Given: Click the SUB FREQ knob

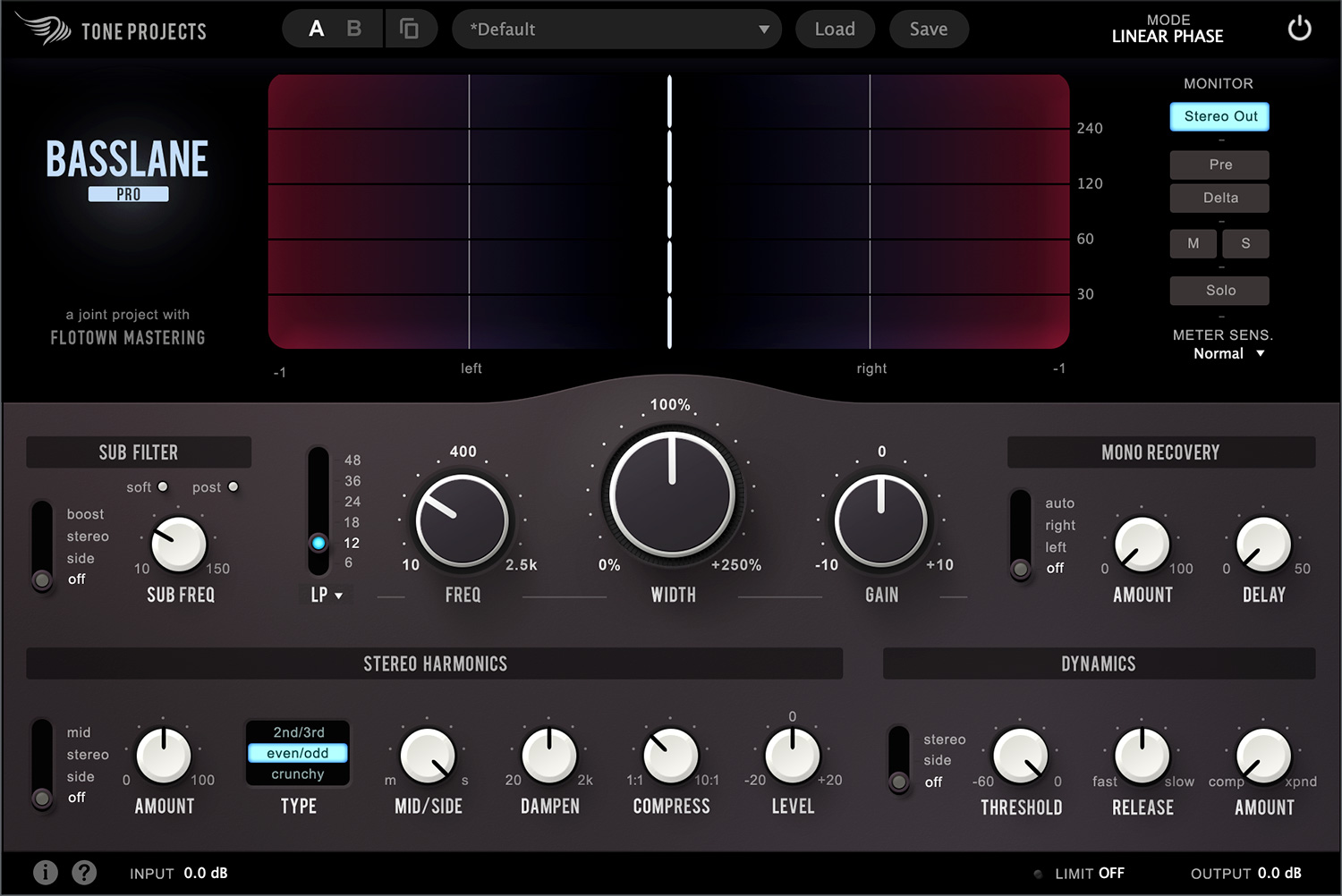Looking at the screenshot, I should pos(179,544).
